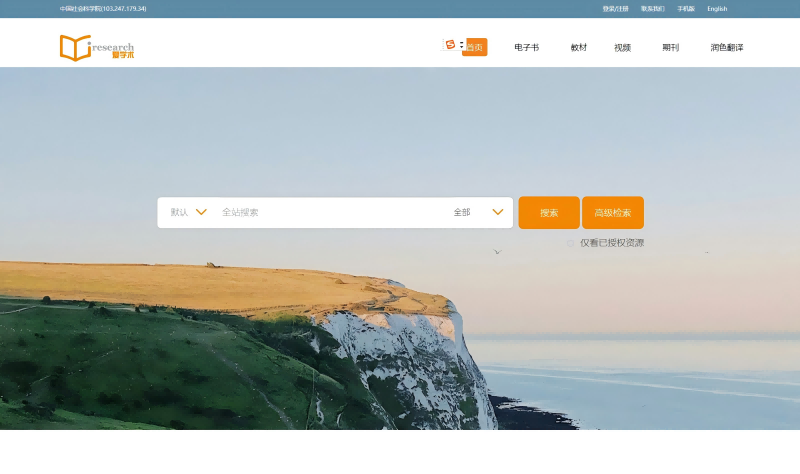Click the orange chevron next to 默认
The height and width of the screenshot is (474, 800).
[201, 212]
